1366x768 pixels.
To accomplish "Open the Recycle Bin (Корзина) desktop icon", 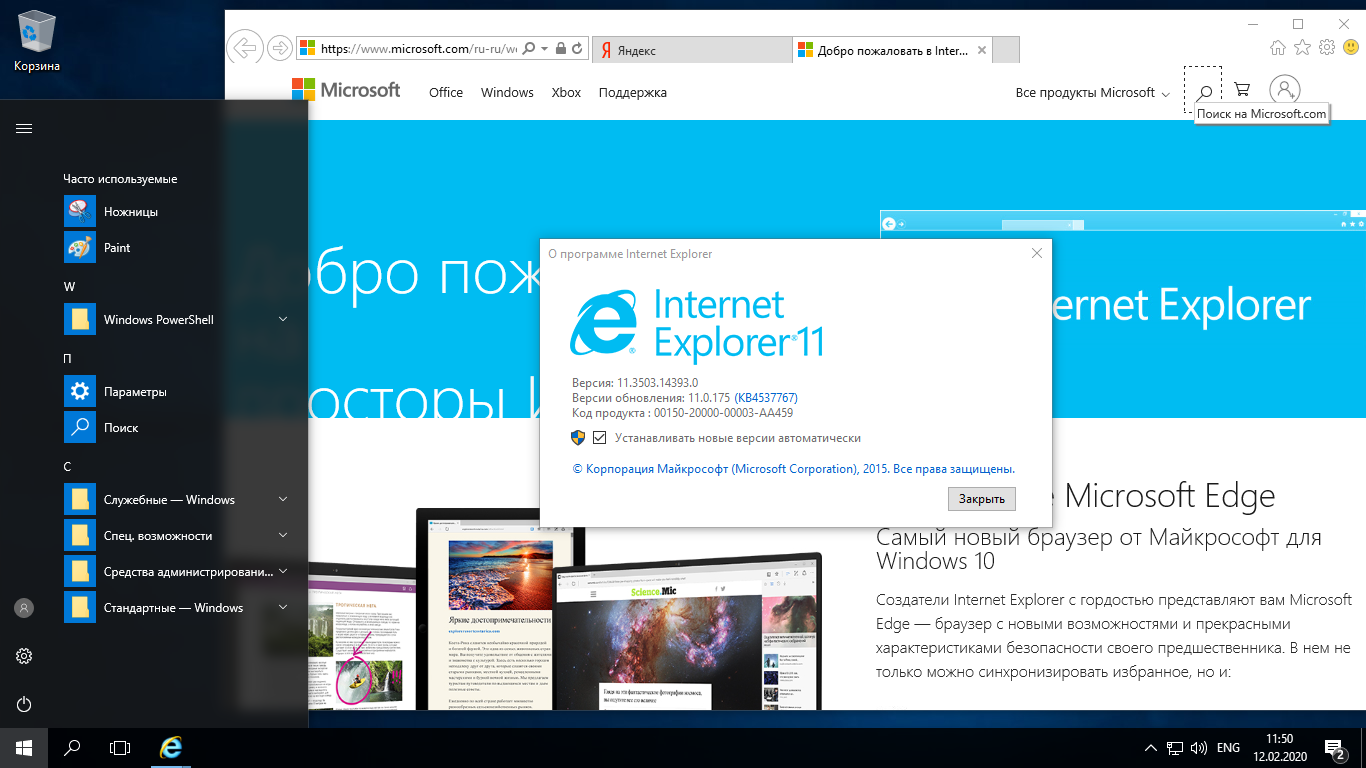I will pos(37,43).
